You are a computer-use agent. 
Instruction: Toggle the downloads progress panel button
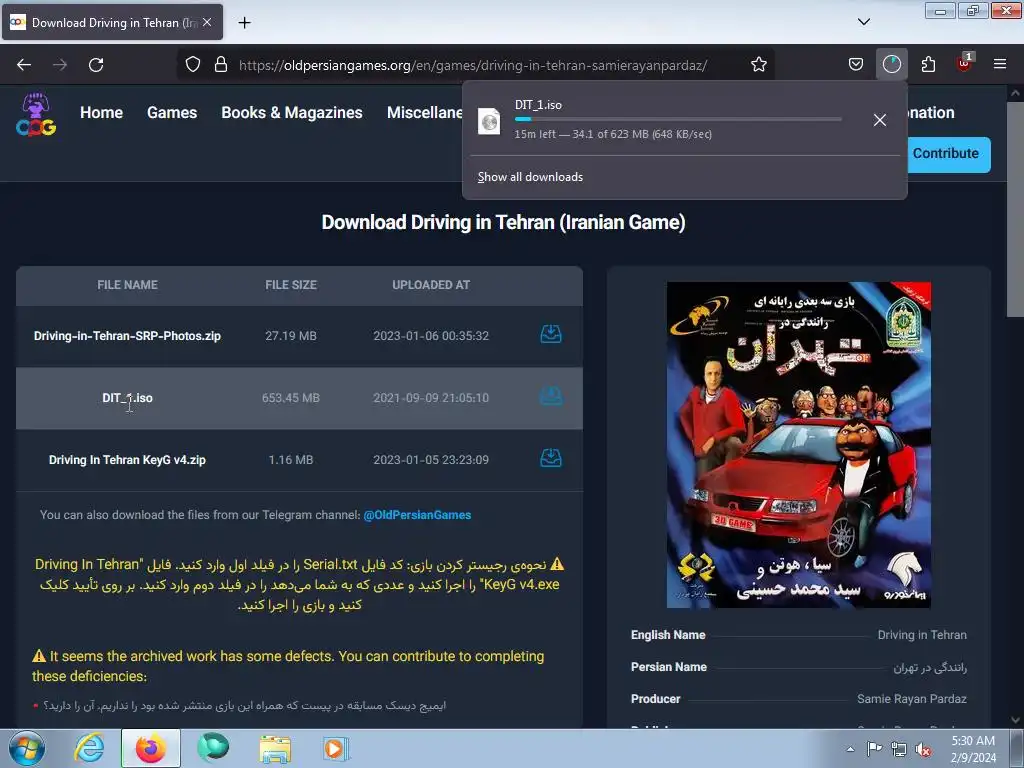point(891,65)
